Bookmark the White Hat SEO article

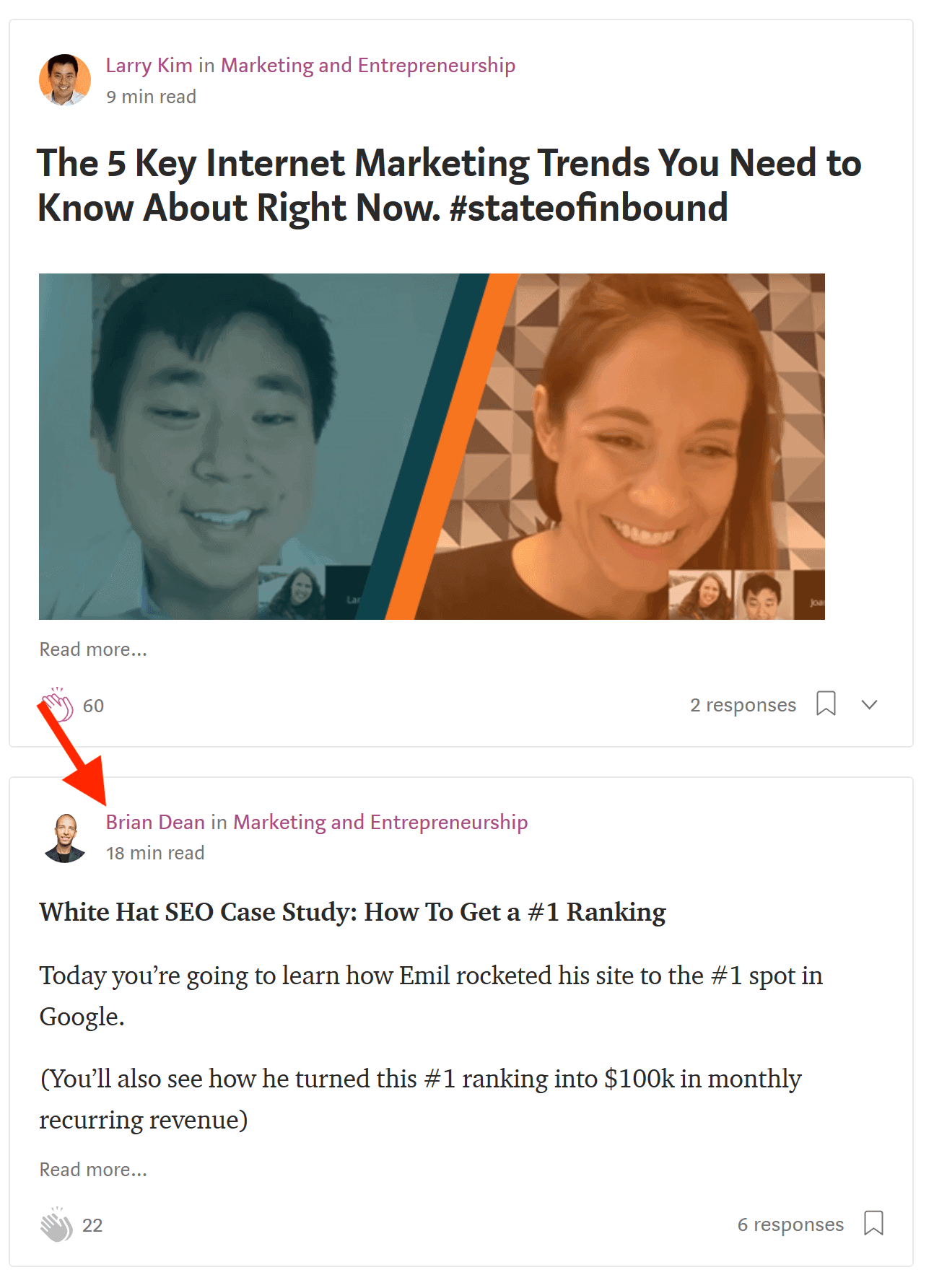pyautogui.click(x=873, y=1223)
